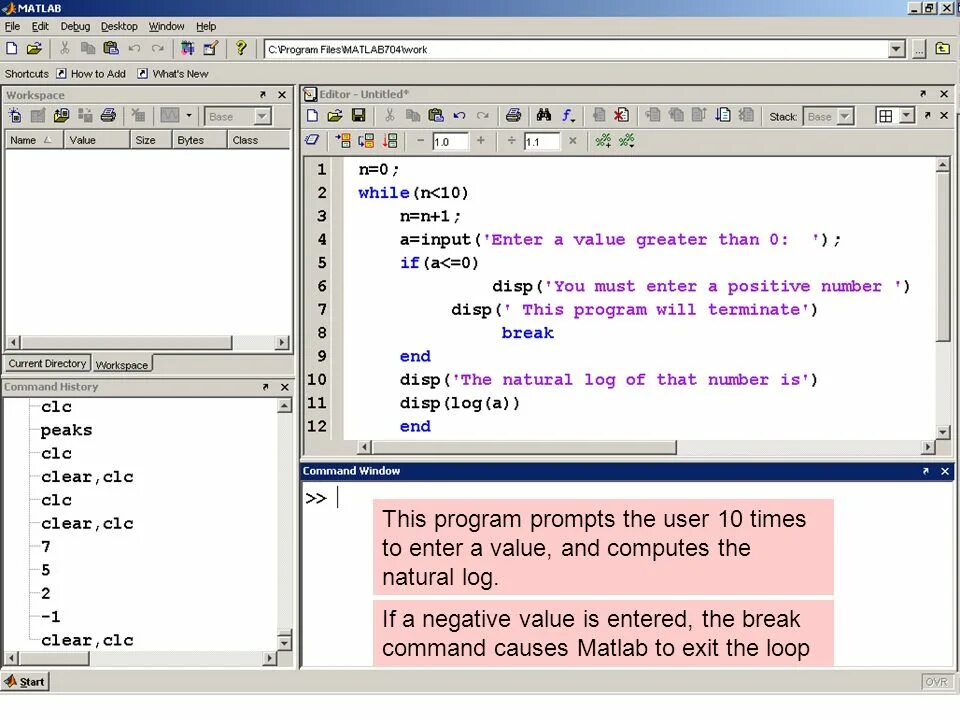The image size is (960, 720).
Task: Click Undo arrow in Editor toolbar
Action: [459, 115]
